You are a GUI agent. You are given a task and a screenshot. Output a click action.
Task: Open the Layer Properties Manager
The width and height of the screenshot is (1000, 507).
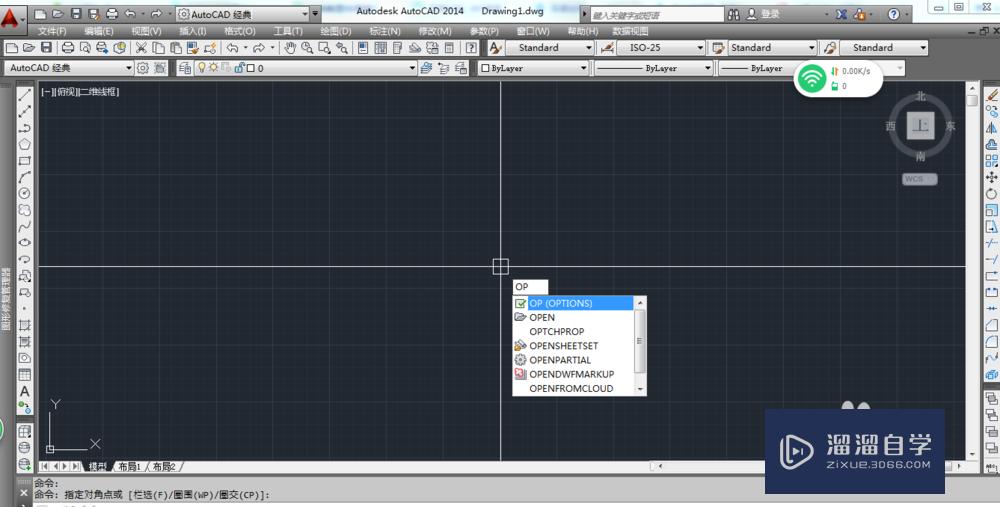[x=185, y=68]
